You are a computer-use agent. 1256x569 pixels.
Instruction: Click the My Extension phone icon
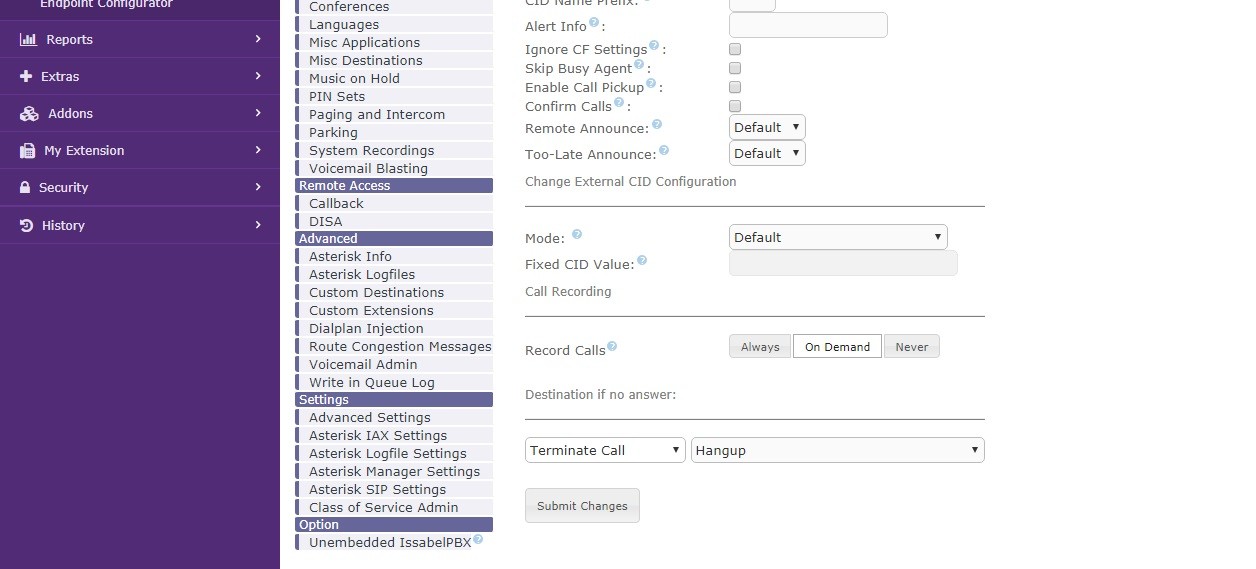[26, 150]
